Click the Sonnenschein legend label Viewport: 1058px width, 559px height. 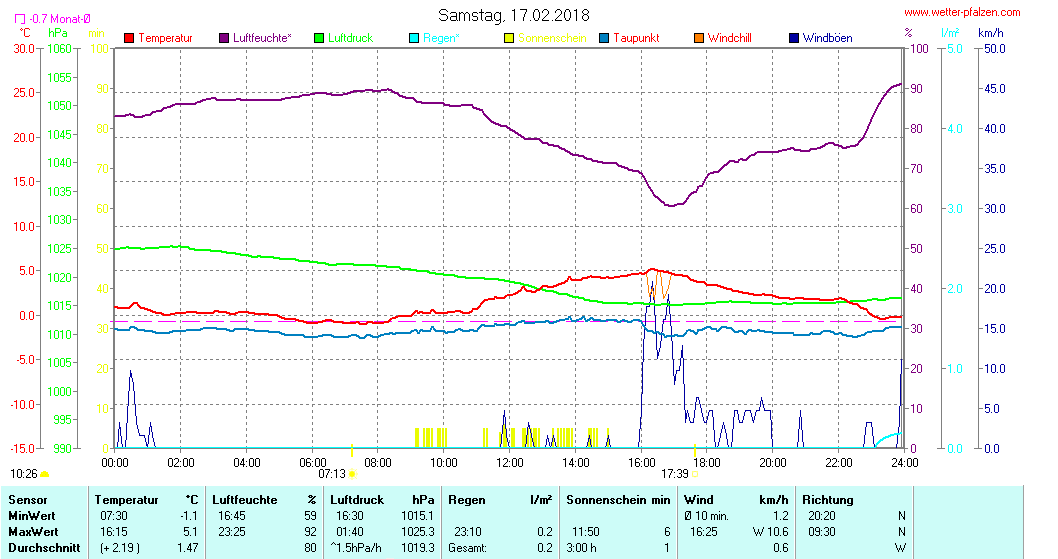552,38
